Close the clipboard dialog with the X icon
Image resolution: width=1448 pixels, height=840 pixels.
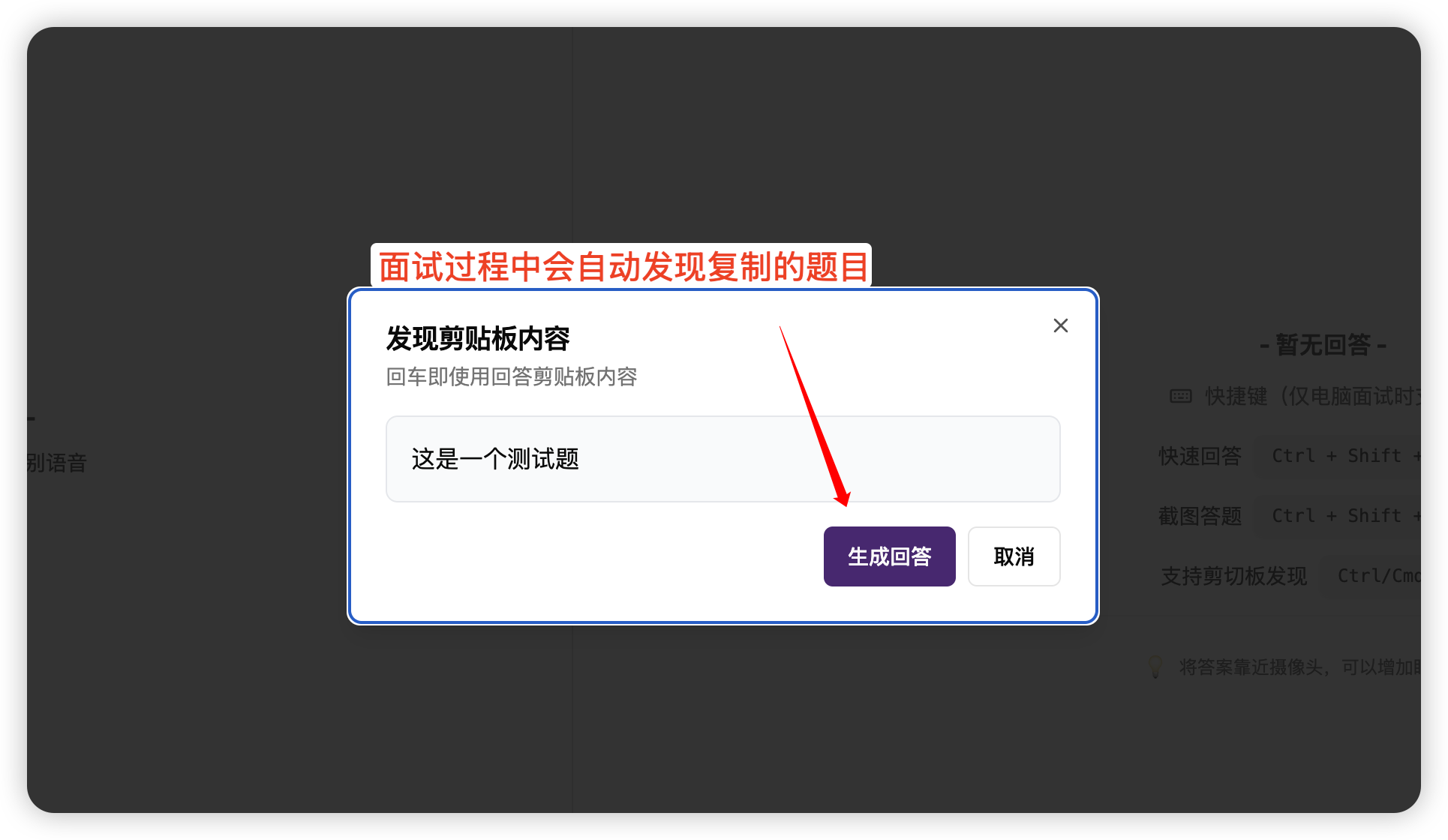click(1060, 325)
